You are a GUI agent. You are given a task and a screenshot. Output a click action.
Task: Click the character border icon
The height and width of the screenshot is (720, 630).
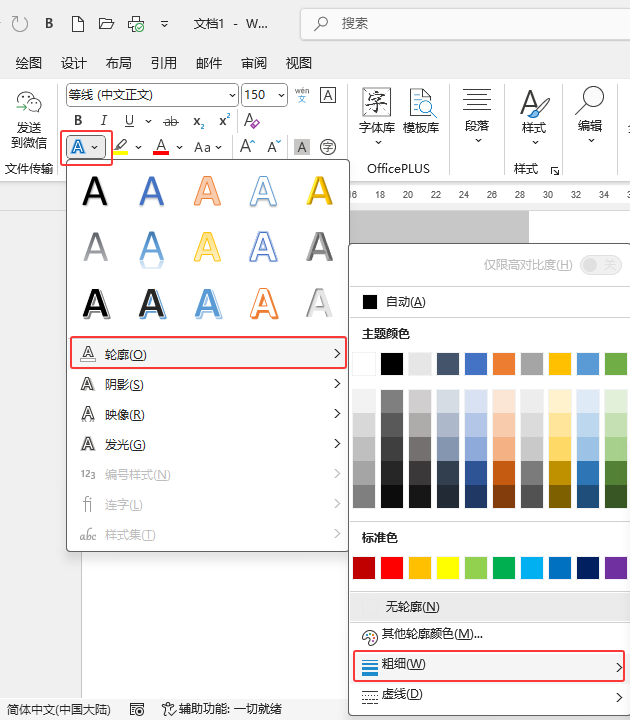(x=328, y=95)
